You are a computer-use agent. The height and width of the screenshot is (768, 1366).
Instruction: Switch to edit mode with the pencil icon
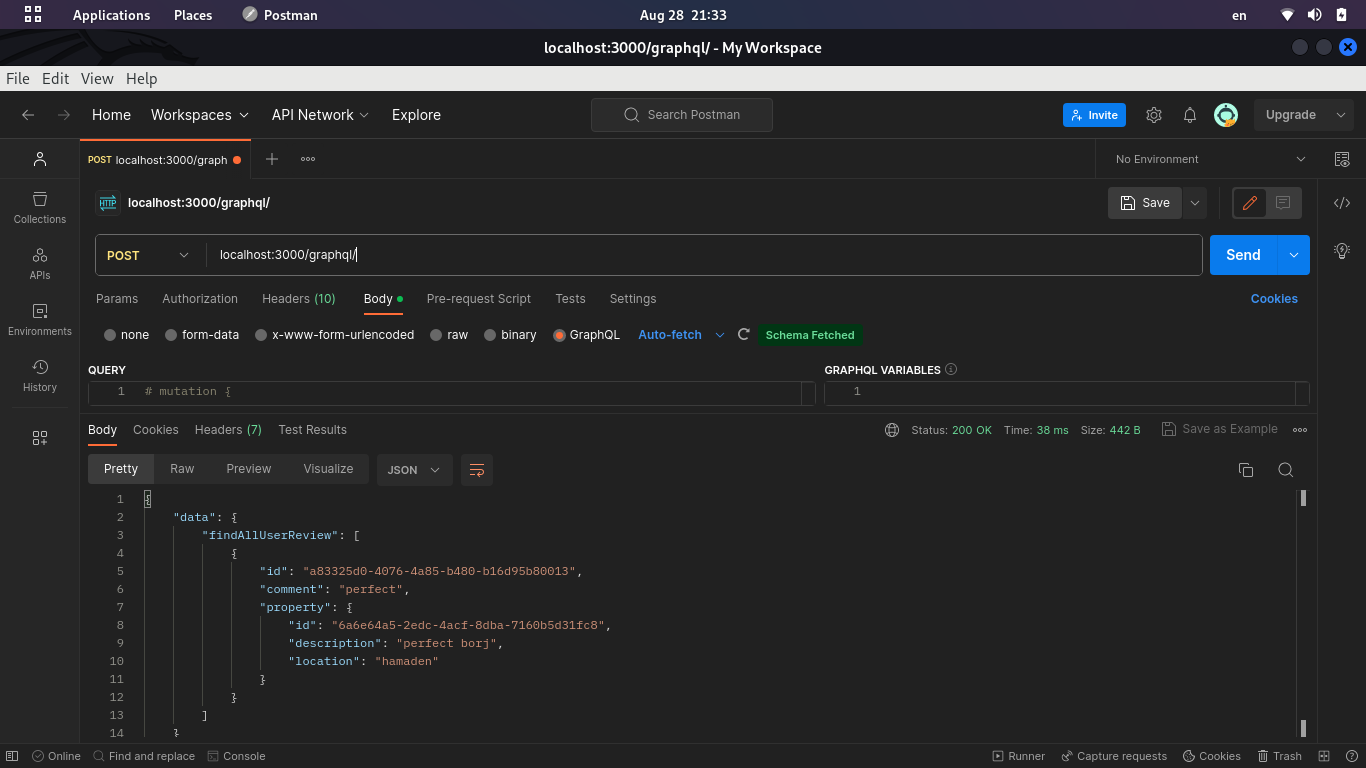[1249, 203]
